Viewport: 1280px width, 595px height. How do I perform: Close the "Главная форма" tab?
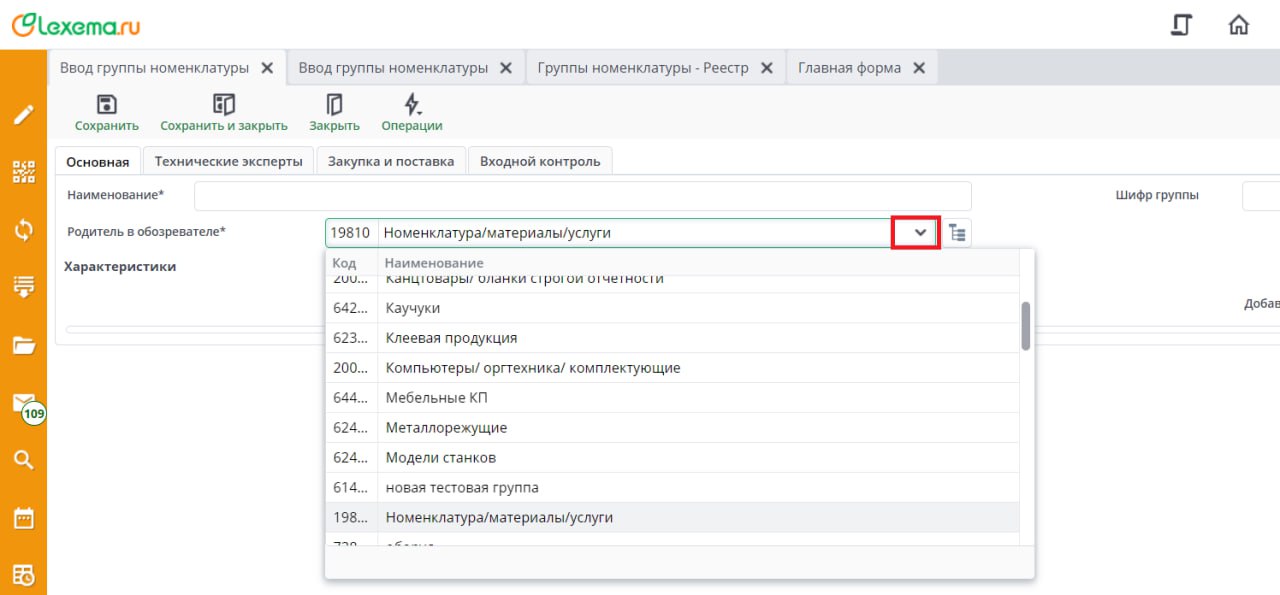[x=919, y=68]
